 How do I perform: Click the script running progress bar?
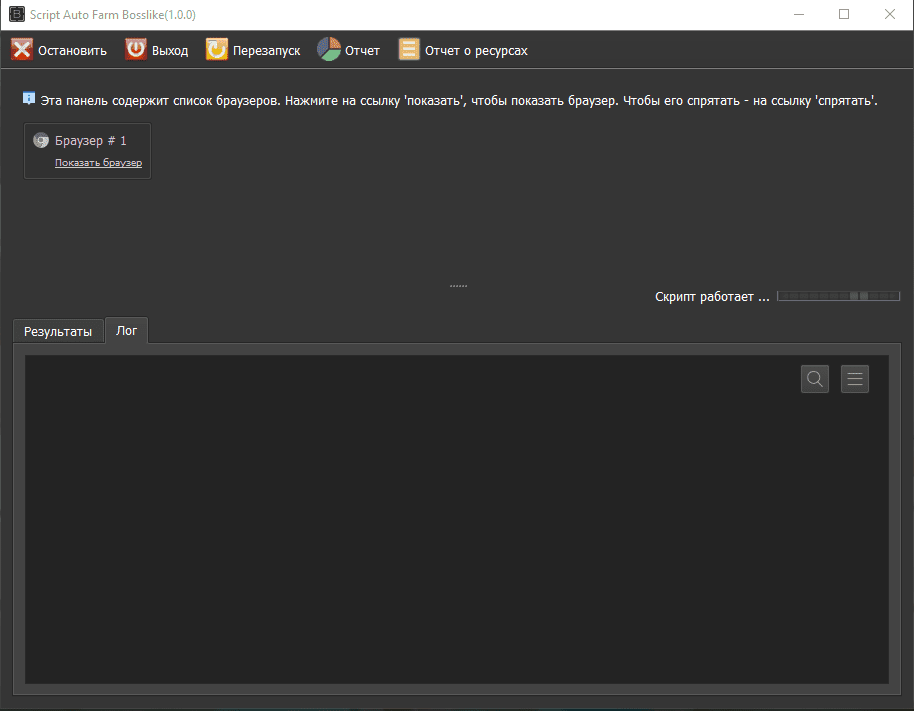838,297
